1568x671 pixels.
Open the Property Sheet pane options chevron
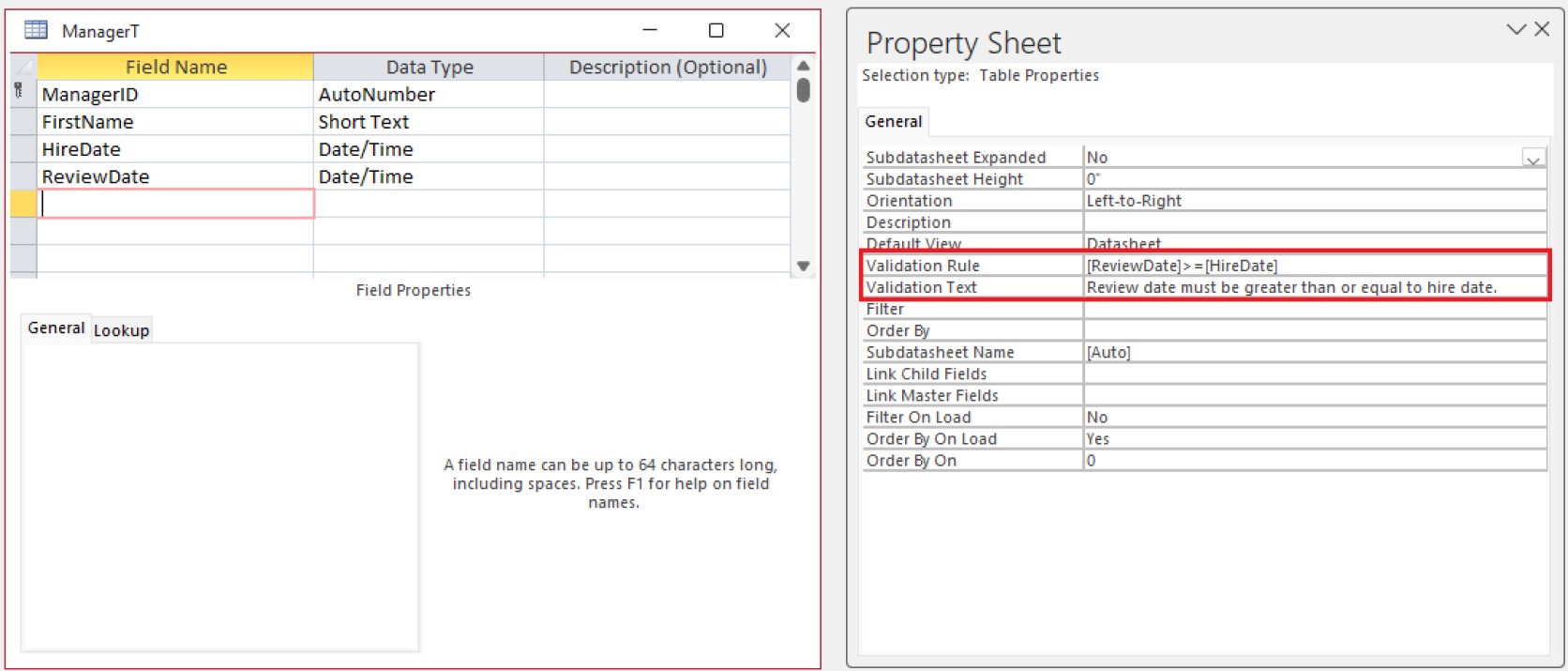click(x=1515, y=29)
